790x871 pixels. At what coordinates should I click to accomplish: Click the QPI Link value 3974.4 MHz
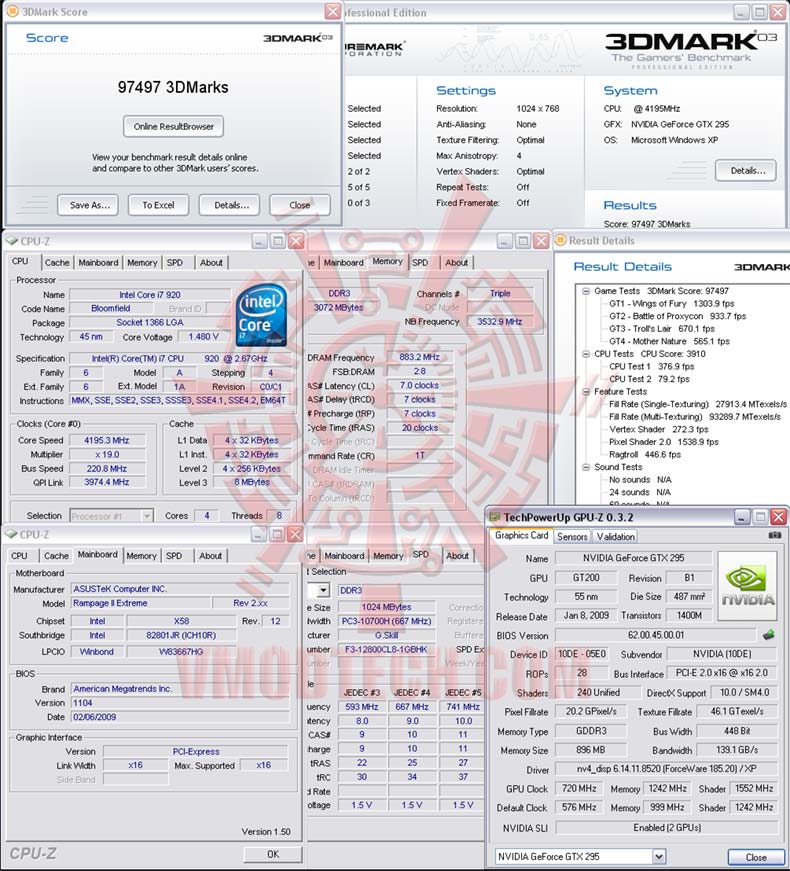pyautogui.click(x=107, y=483)
